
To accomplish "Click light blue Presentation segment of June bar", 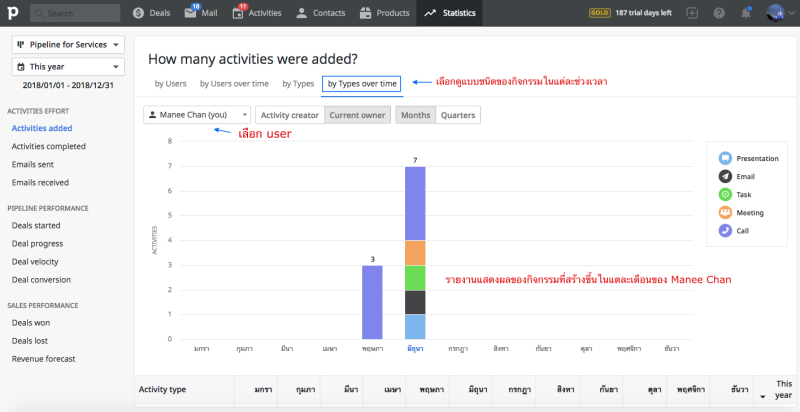I will (x=415, y=327).
